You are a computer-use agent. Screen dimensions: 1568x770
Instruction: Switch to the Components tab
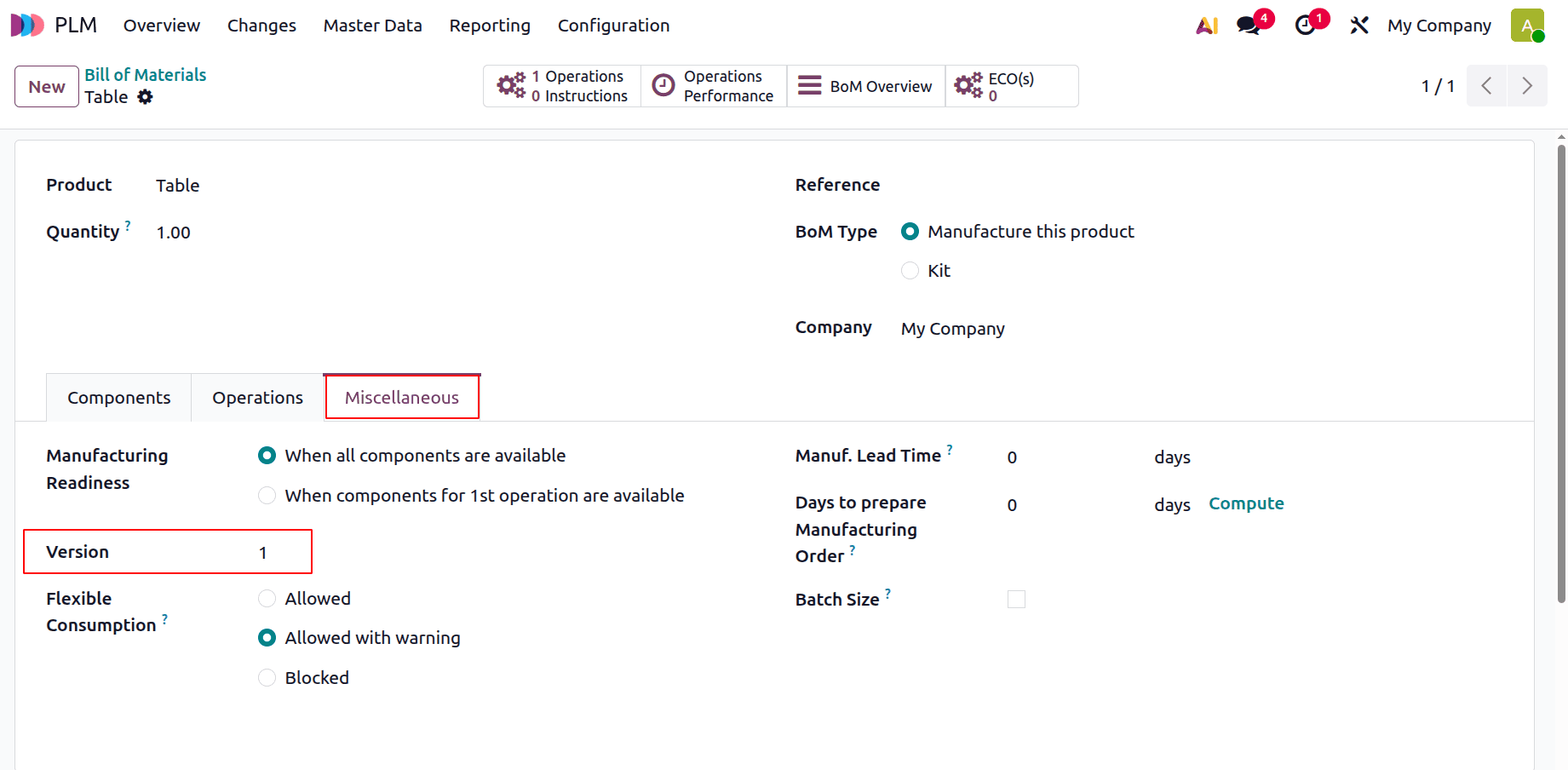click(x=119, y=398)
